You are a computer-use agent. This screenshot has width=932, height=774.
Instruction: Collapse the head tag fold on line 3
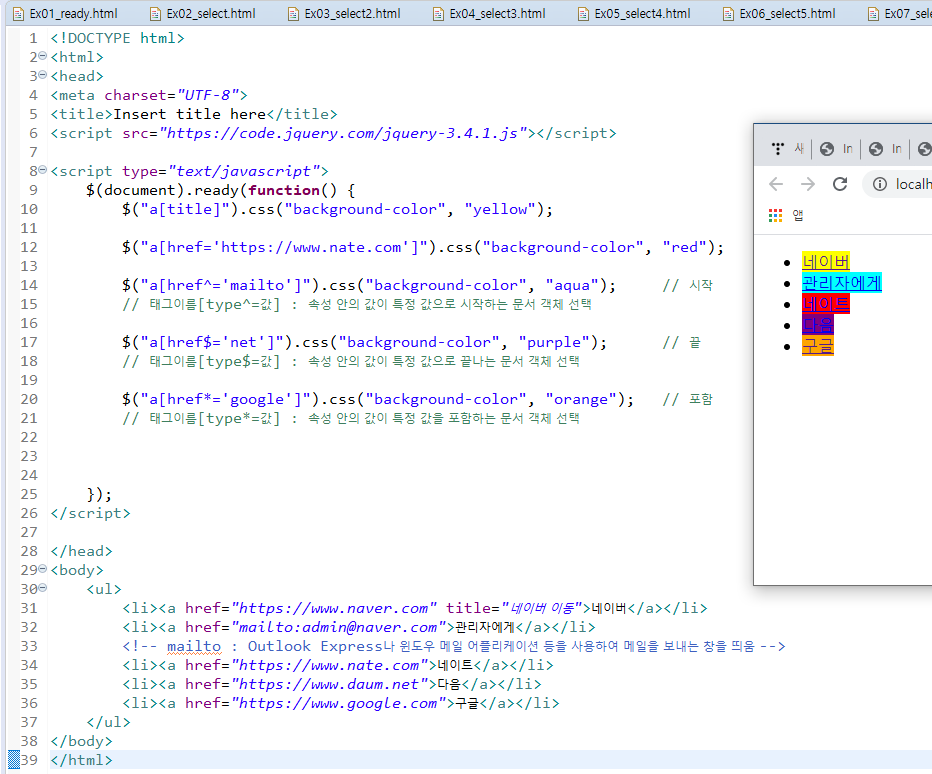pyautogui.click(x=43, y=75)
